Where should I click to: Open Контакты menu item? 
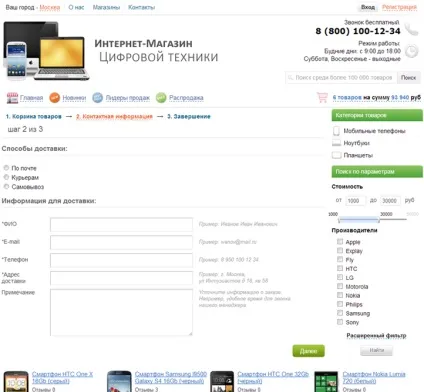point(142,7)
